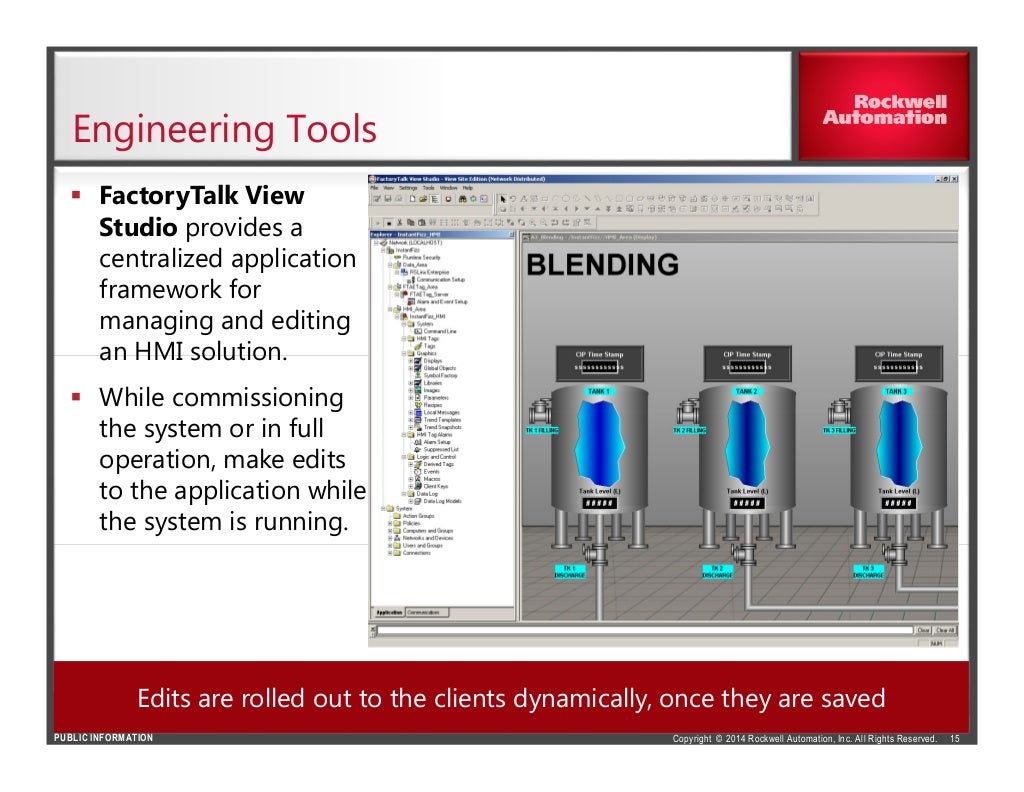This screenshot has height=792, width=1024.
Task: Expand the Policies folder under System
Action: tap(390, 524)
